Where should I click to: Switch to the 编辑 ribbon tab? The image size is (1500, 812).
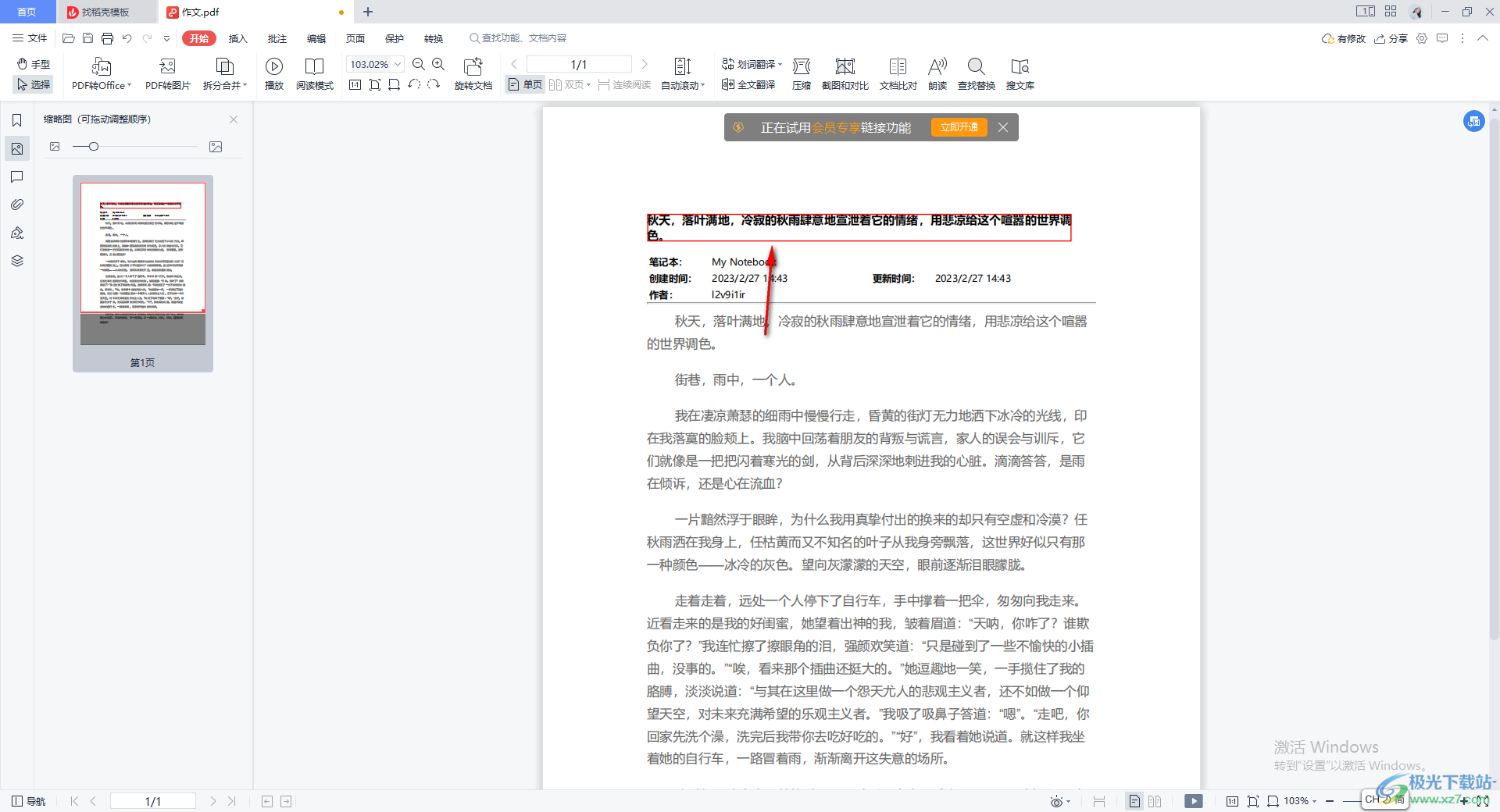tap(316, 38)
